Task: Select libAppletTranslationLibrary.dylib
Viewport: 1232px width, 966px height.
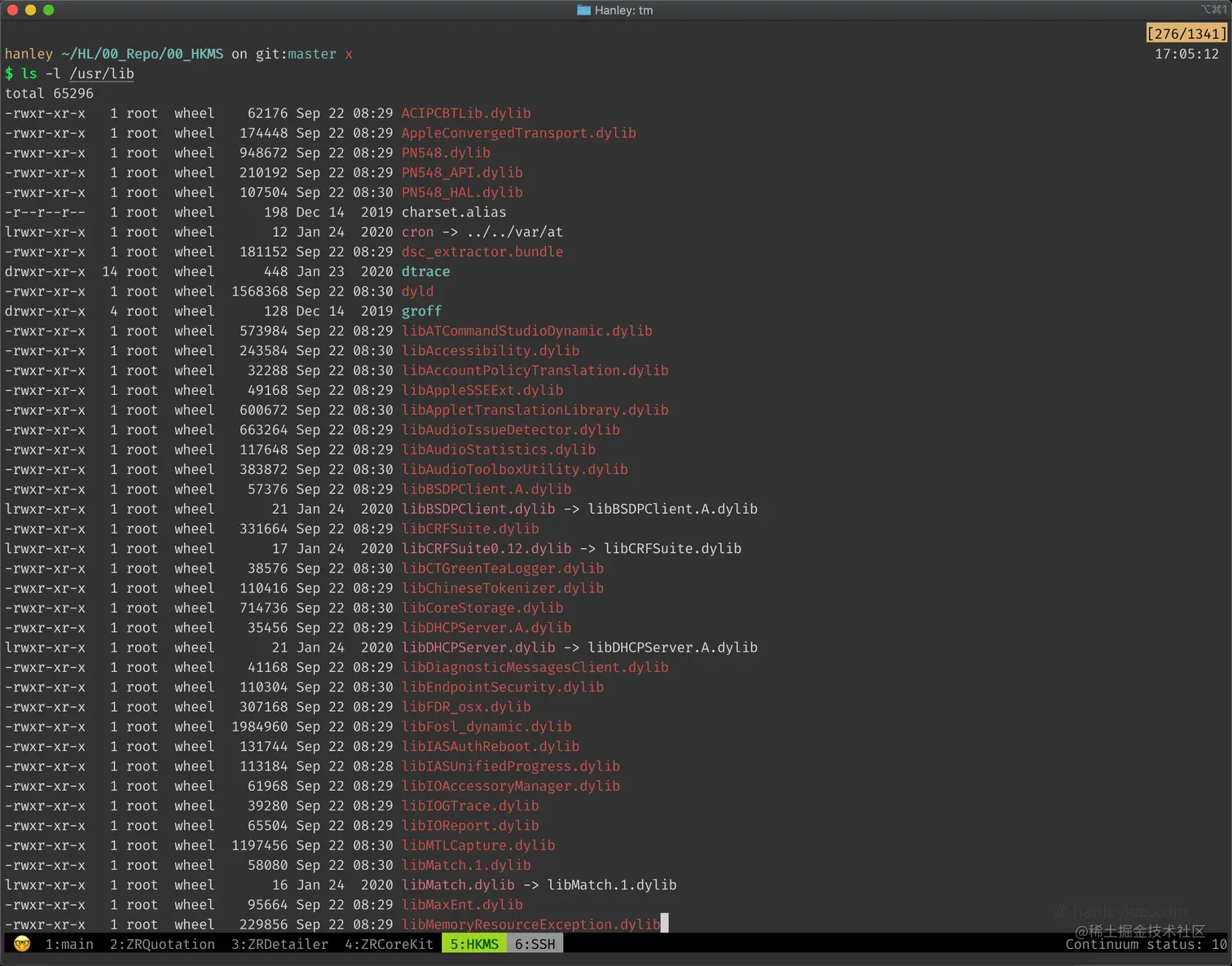Action: click(x=535, y=410)
